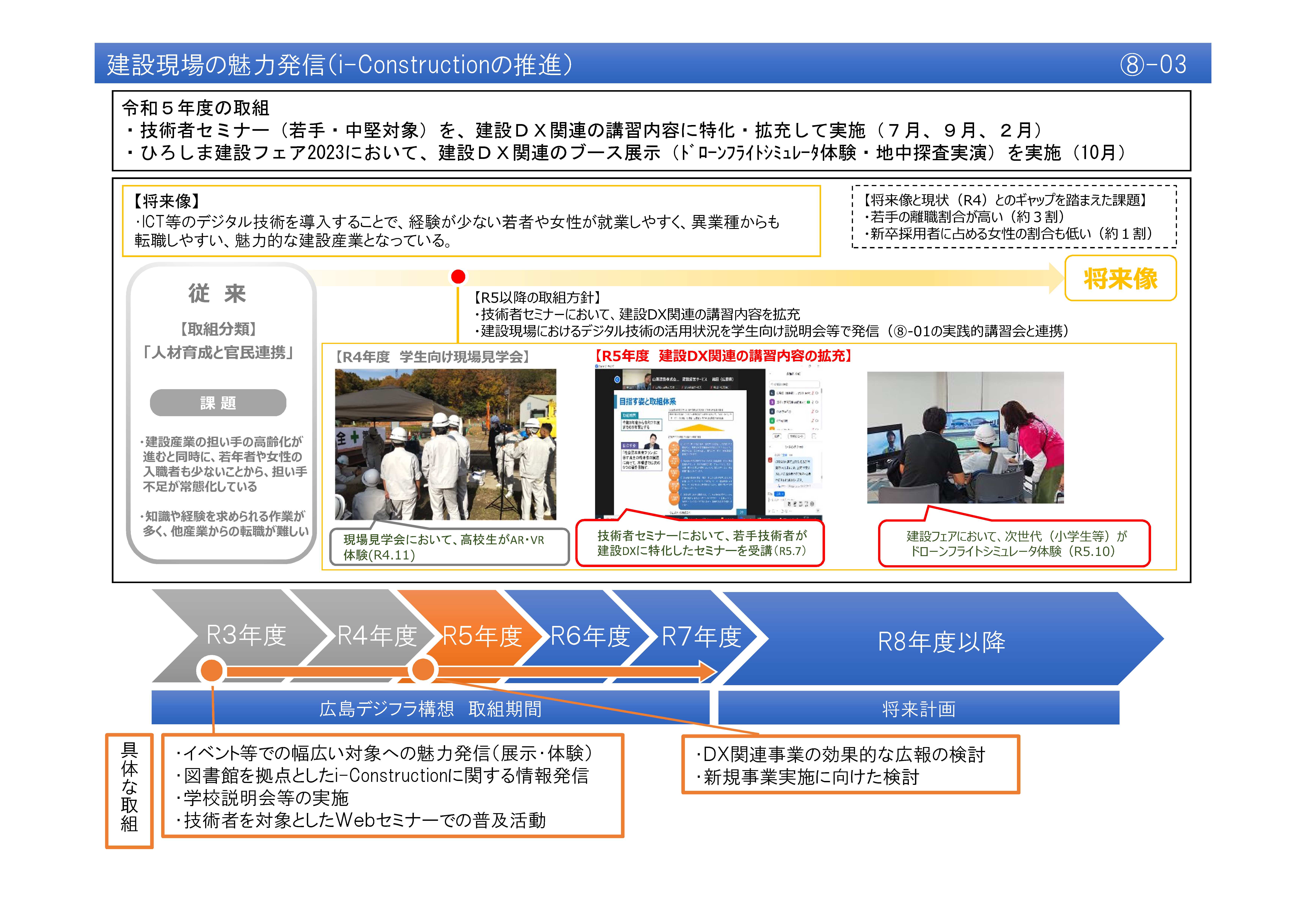This screenshot has width=1307, height=924.
Task: Click the page number ⑧-03
Action: tap(1153, 64)
